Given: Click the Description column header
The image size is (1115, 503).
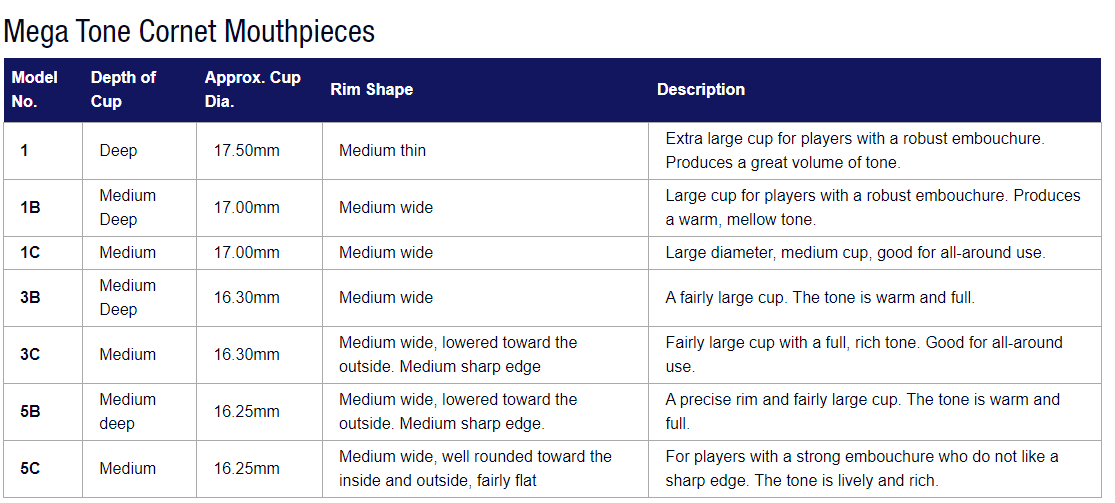Looking at the screenshot, I should click(700, 89).
